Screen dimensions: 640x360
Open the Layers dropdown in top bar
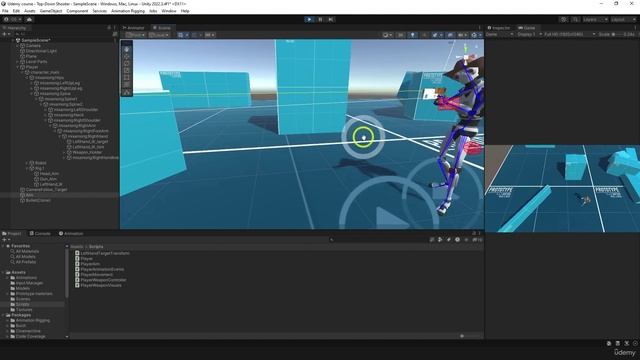(595, 19)
